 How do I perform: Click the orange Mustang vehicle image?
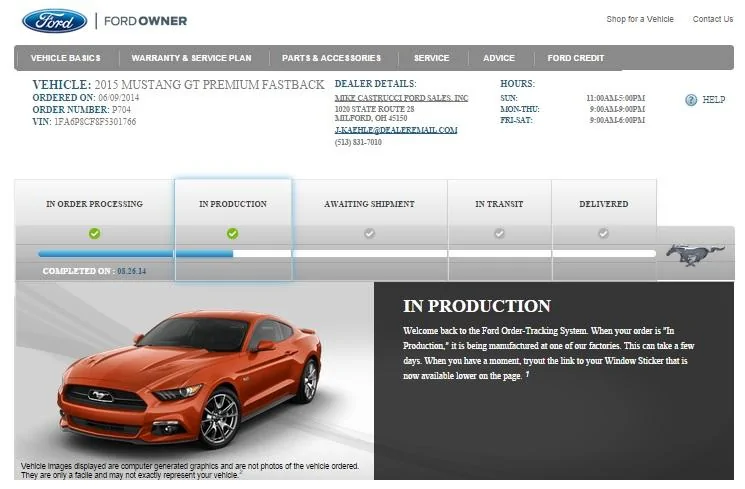tap(190, 378)
